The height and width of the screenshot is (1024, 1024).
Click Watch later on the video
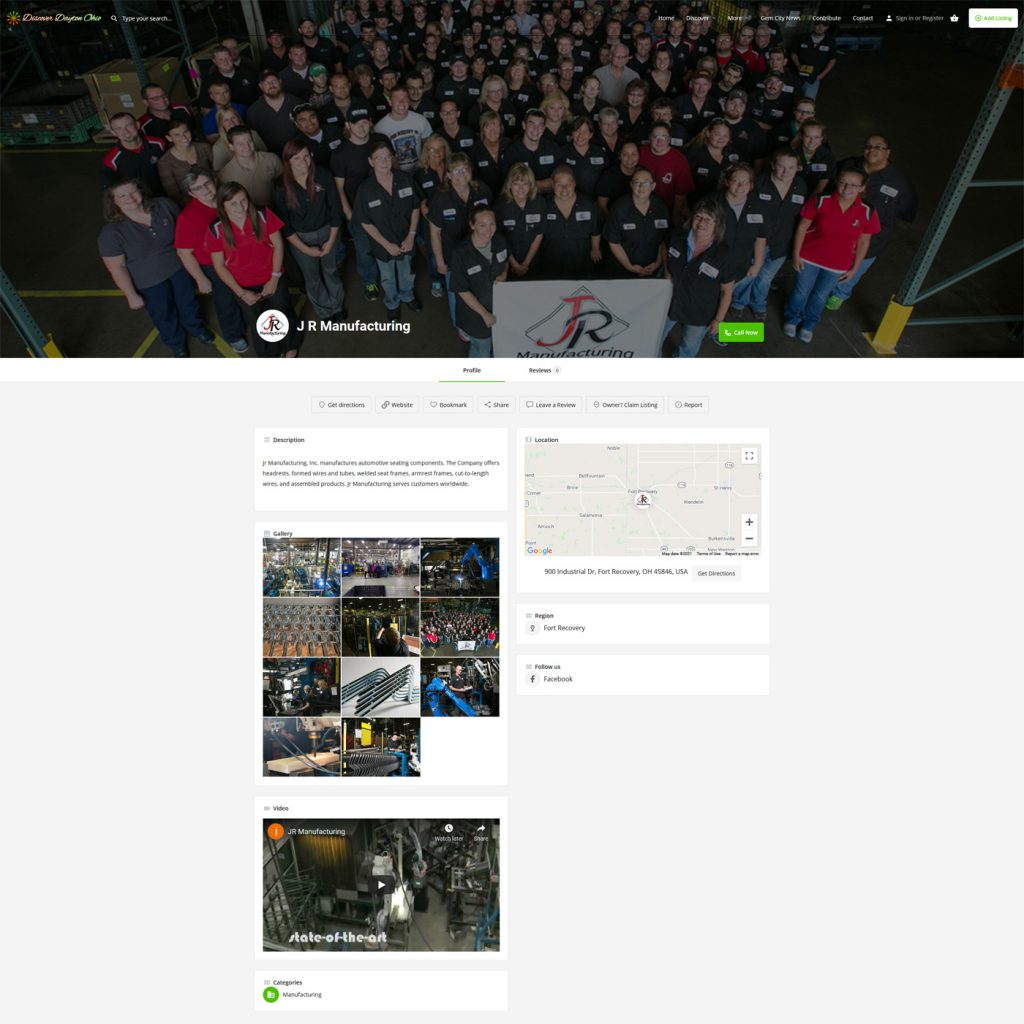point(449,832)
